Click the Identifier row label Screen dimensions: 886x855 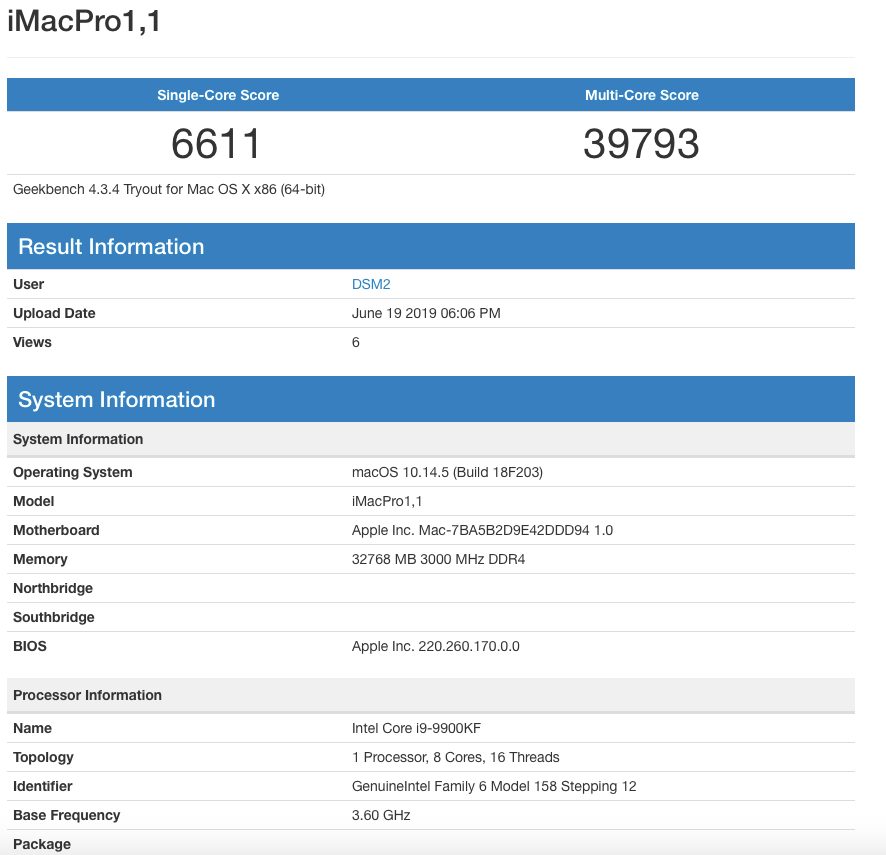(42, 787)
